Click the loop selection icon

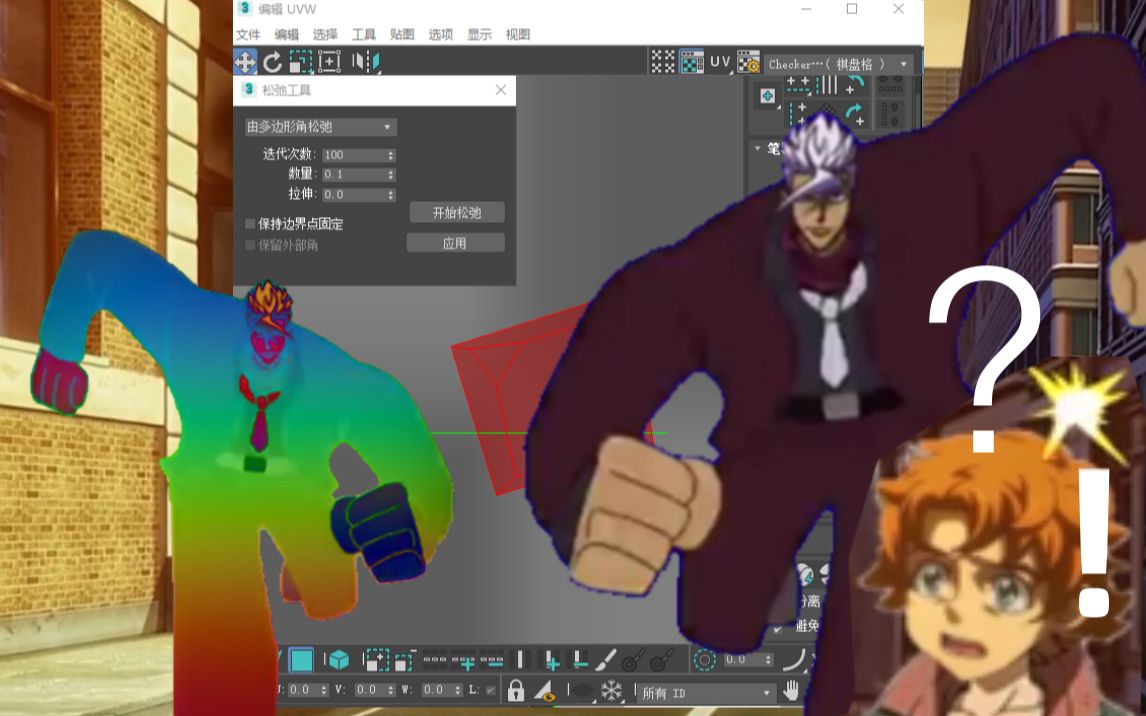click(435, 660)
